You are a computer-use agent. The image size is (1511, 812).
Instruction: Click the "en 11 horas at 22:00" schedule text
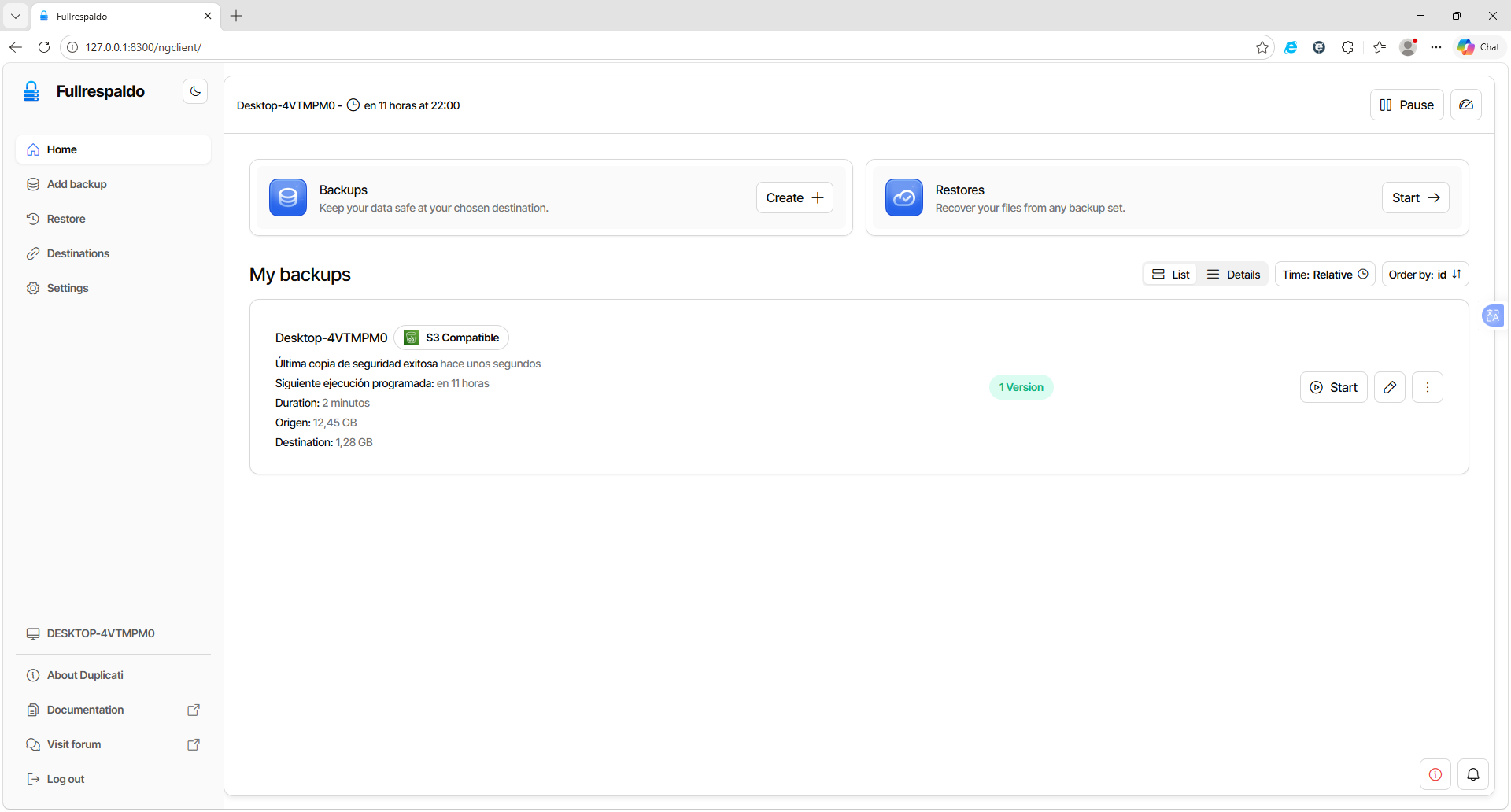click(x=412, y=105)
